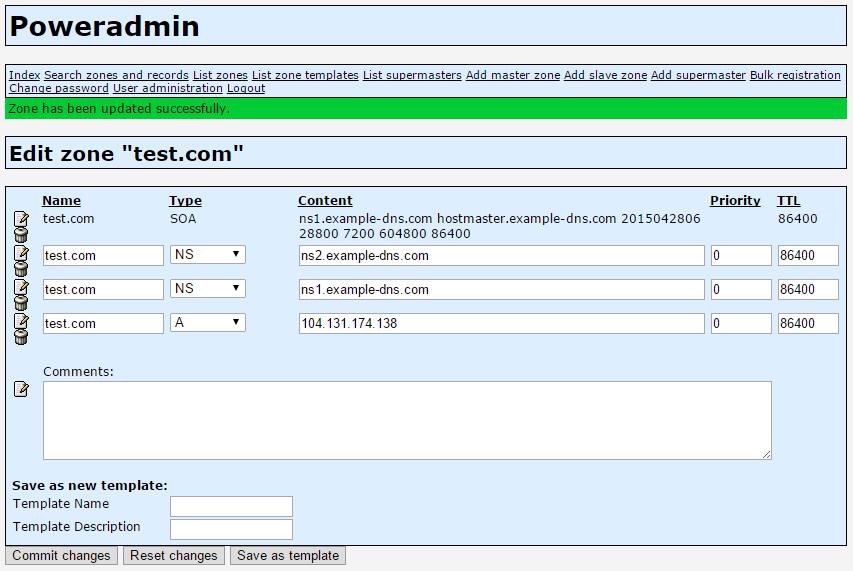Delete the 104.131.174.138 A record trash icon
Image resolution: width=853 pixels, height=571 pixels.
click(21, 337)
